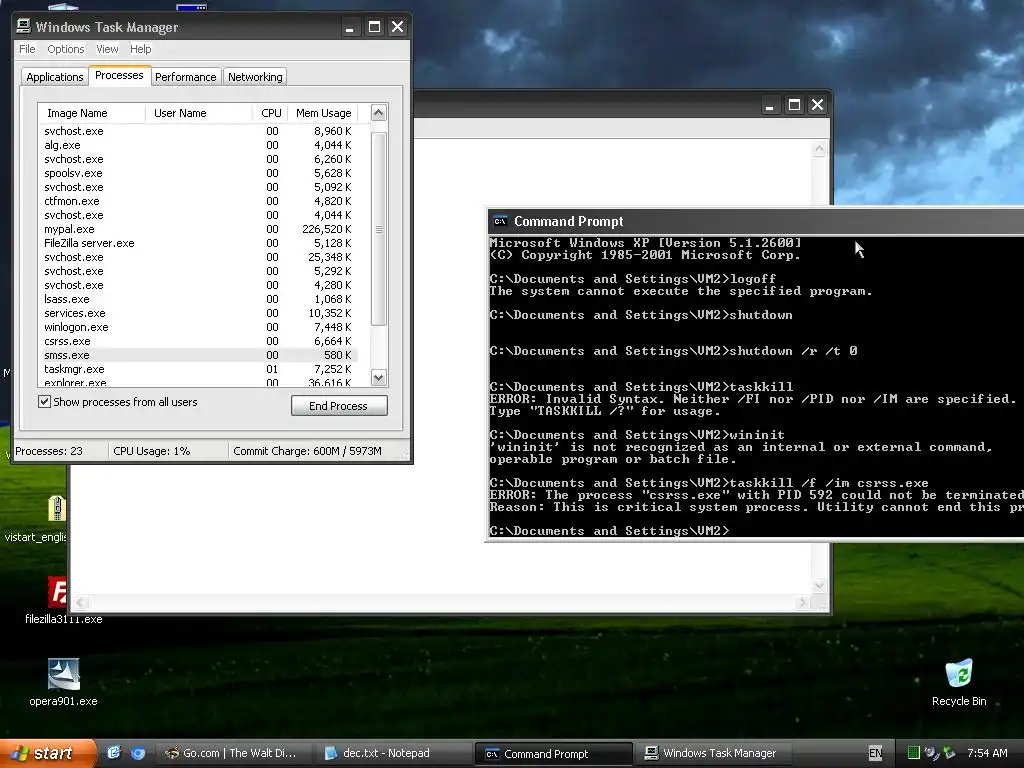Switch to Go.com taskbar window
The height and width of the screenshot is (768, 1024).
pyautogui.click(x=232, y=753)
